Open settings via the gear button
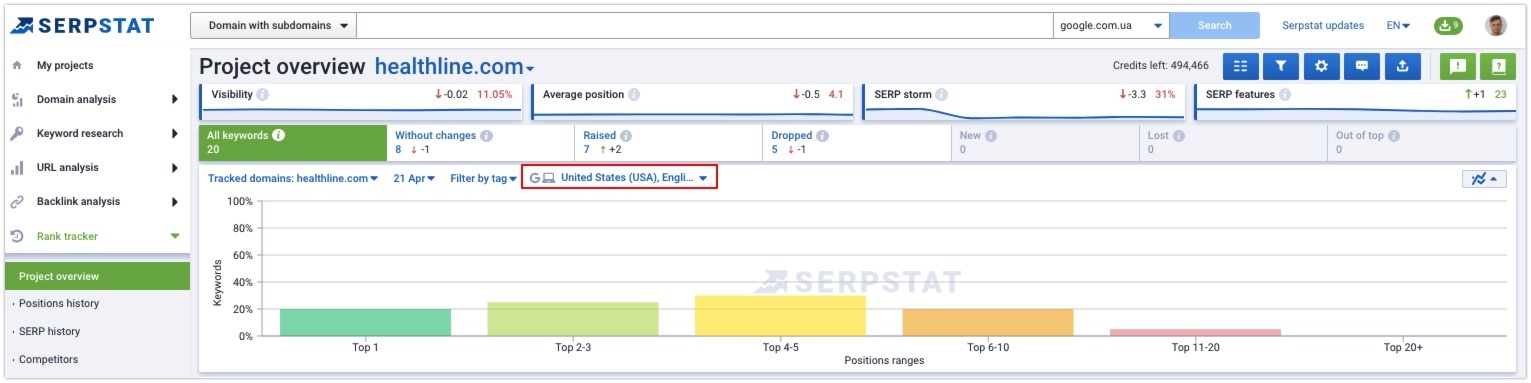This screenshot has height=383, width=1531. coord(1321,66)
